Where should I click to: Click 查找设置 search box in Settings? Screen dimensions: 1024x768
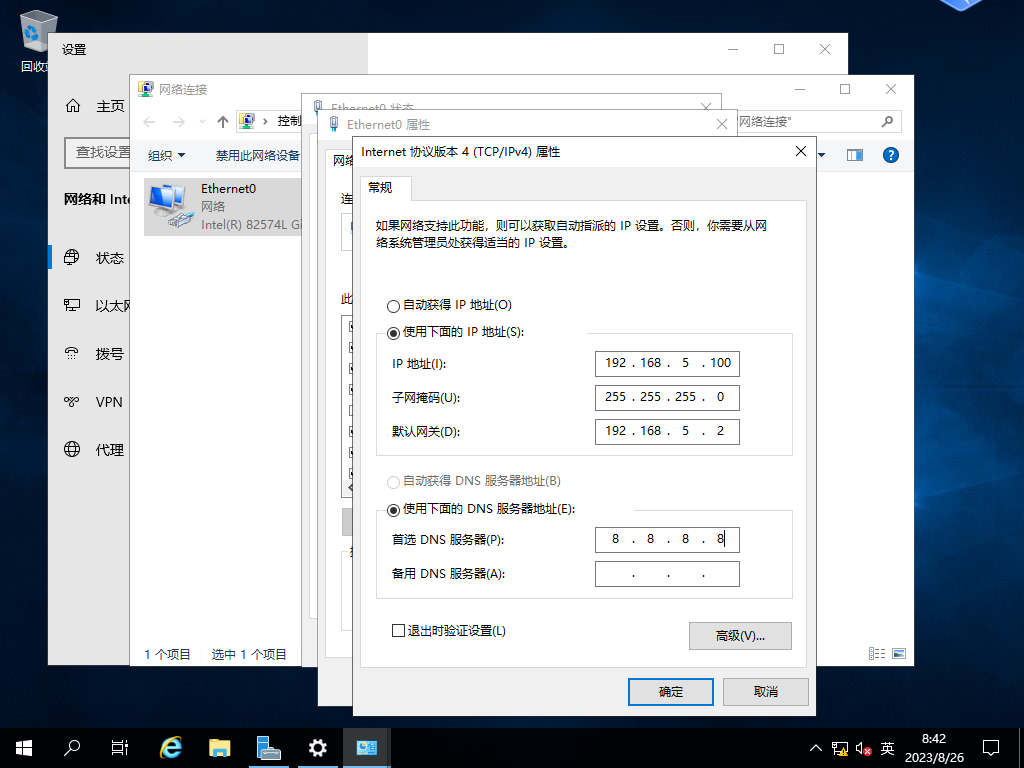click(x=97, y=152)
